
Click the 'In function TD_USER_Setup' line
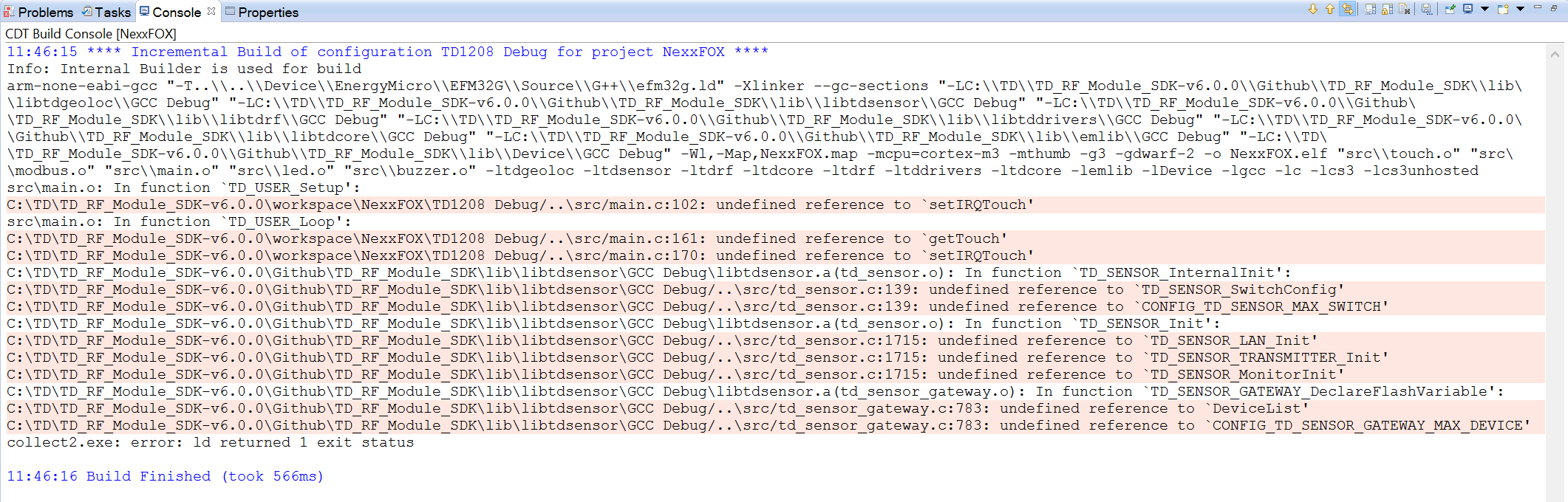[183, 188]
